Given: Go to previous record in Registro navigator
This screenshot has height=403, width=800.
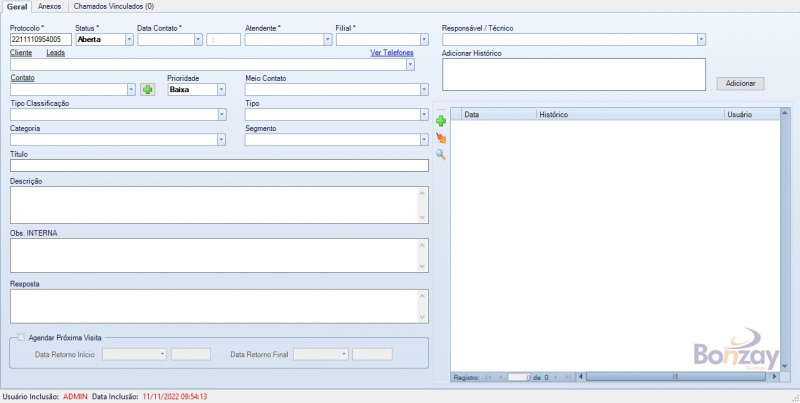Looking at the screenshot, I should click(x=500, y=377).
